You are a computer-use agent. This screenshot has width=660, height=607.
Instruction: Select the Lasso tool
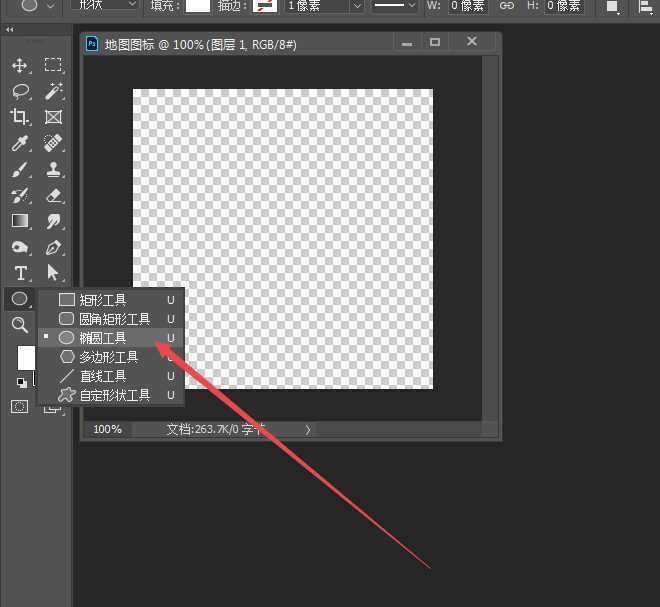coord(20,91)
